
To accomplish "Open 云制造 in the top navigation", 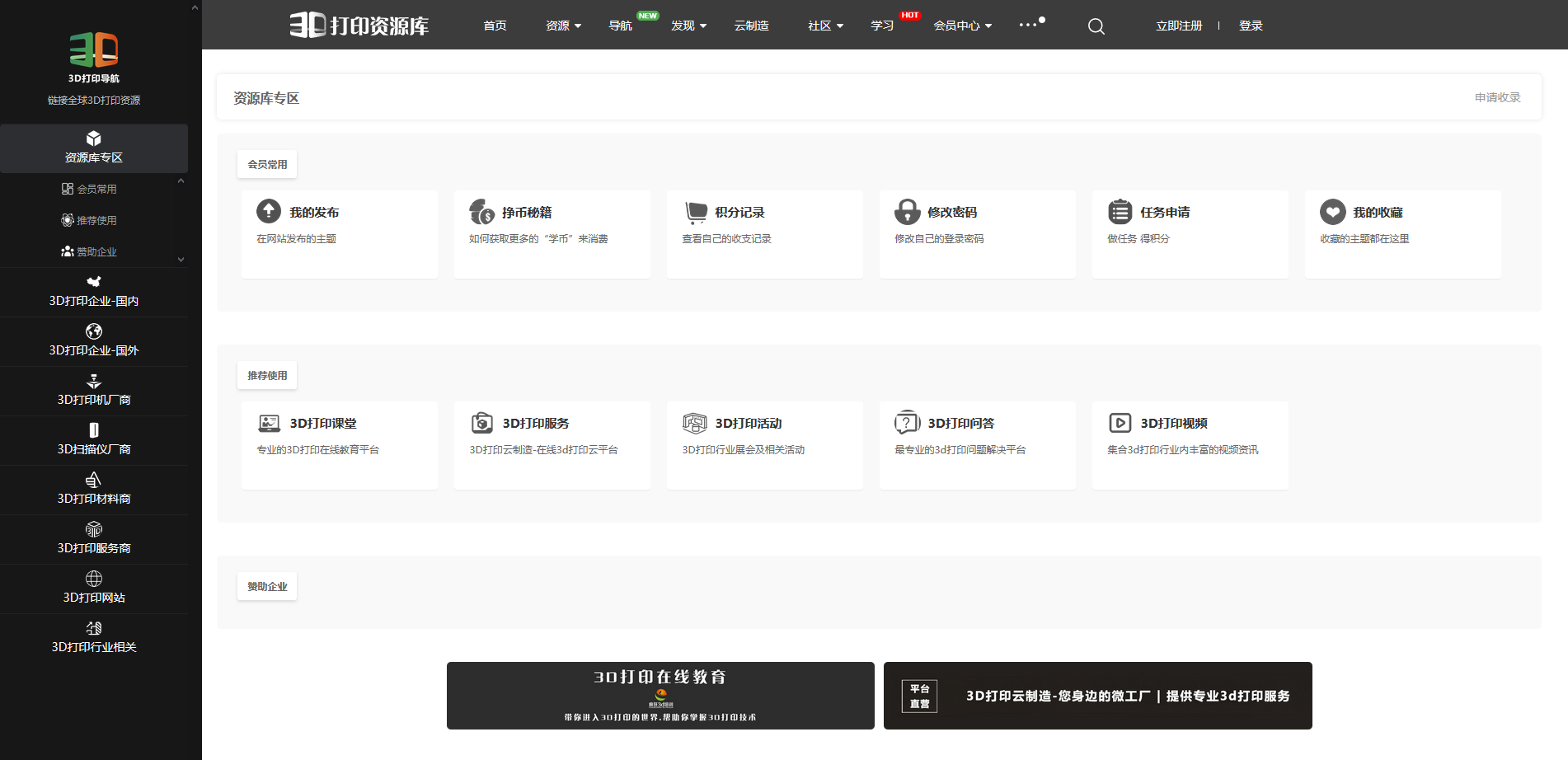I will (x=752, y=26).
